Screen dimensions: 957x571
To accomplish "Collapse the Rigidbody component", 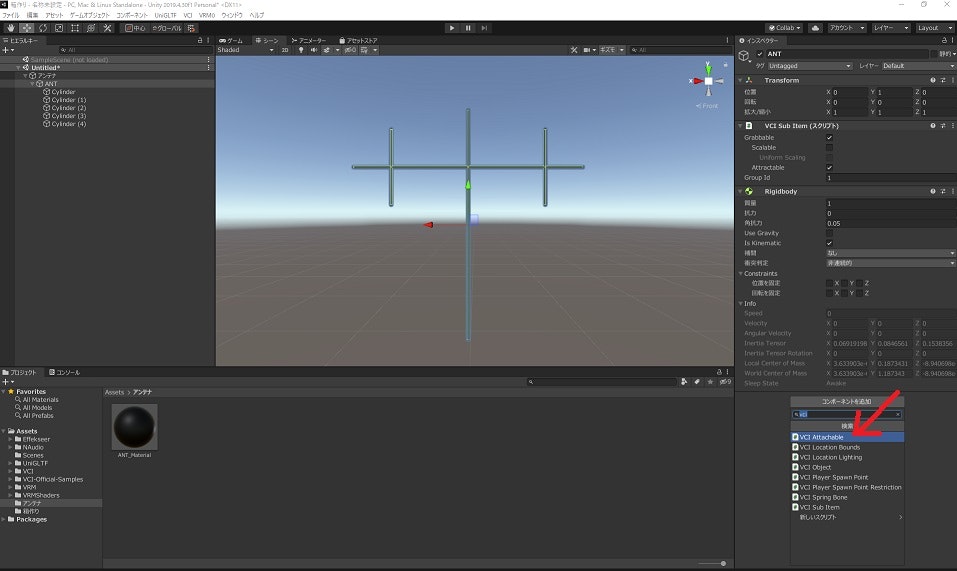I will (740, 192).
